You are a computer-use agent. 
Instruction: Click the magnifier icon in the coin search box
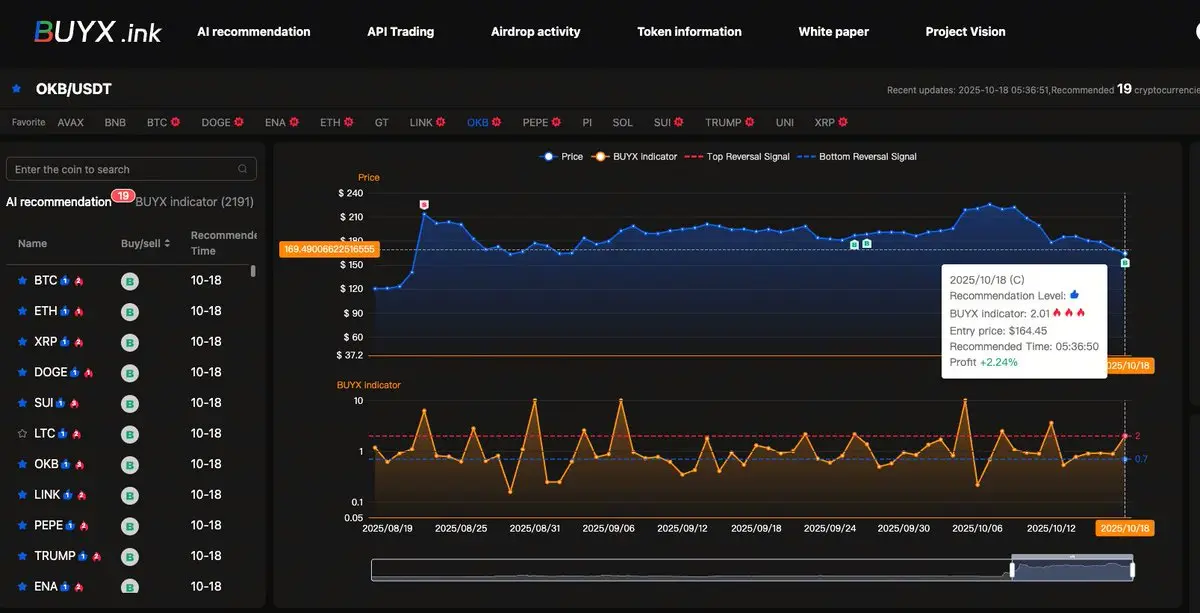[x=242, y=169]
